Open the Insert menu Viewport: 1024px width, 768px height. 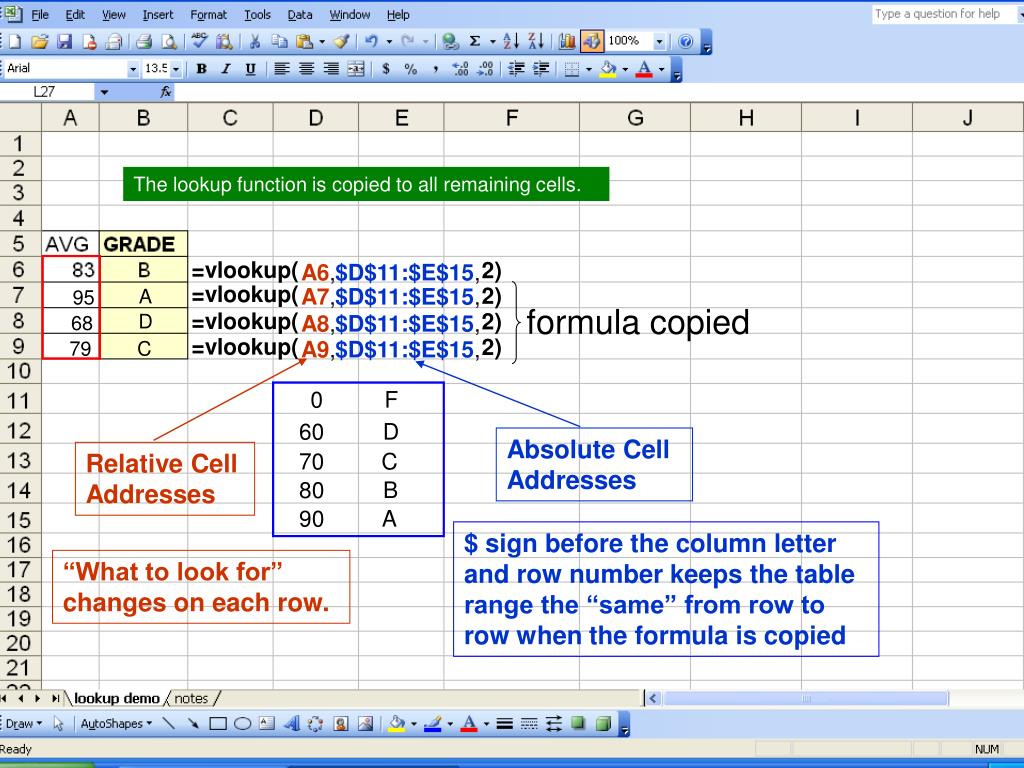158,14
